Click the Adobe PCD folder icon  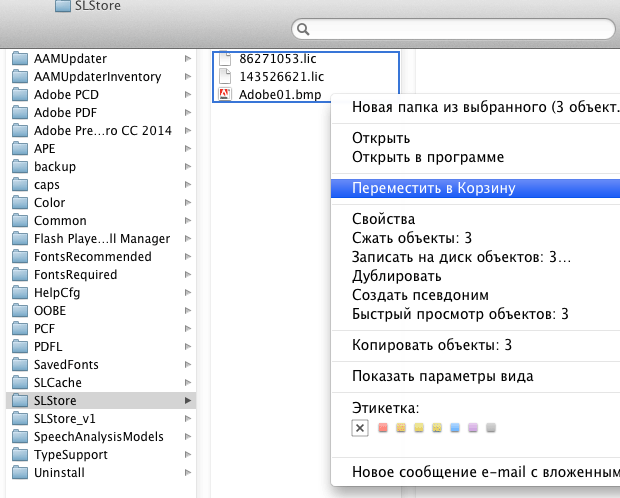click(20, 95)
